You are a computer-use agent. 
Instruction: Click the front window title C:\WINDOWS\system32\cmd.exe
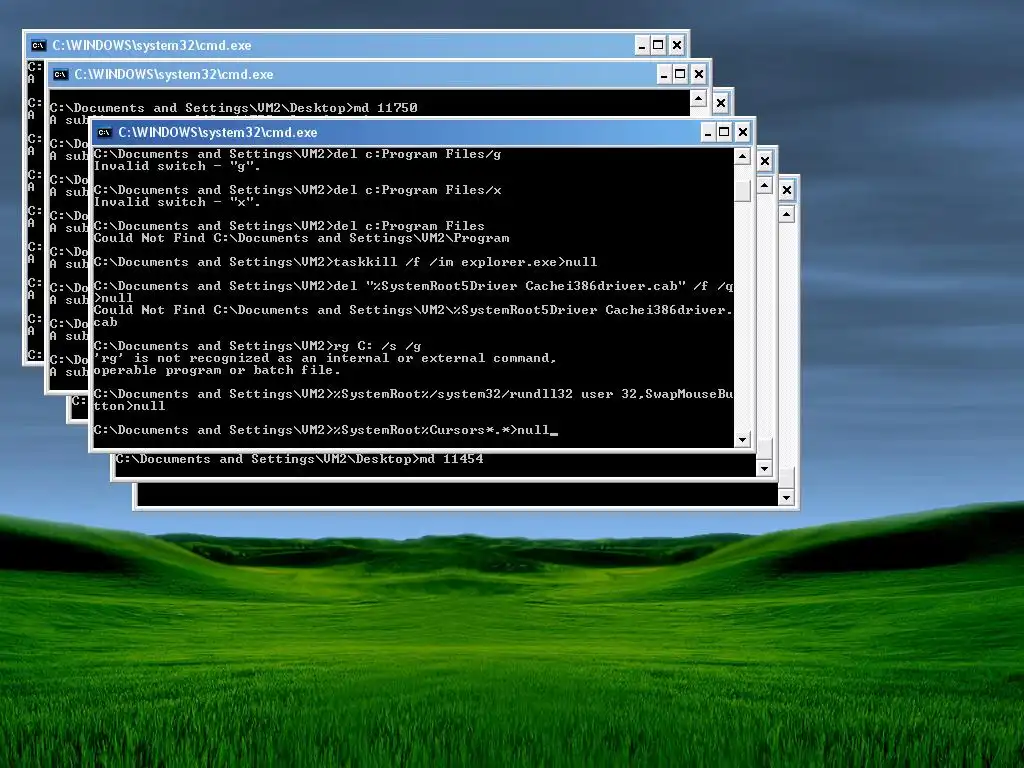pos(217,133)
